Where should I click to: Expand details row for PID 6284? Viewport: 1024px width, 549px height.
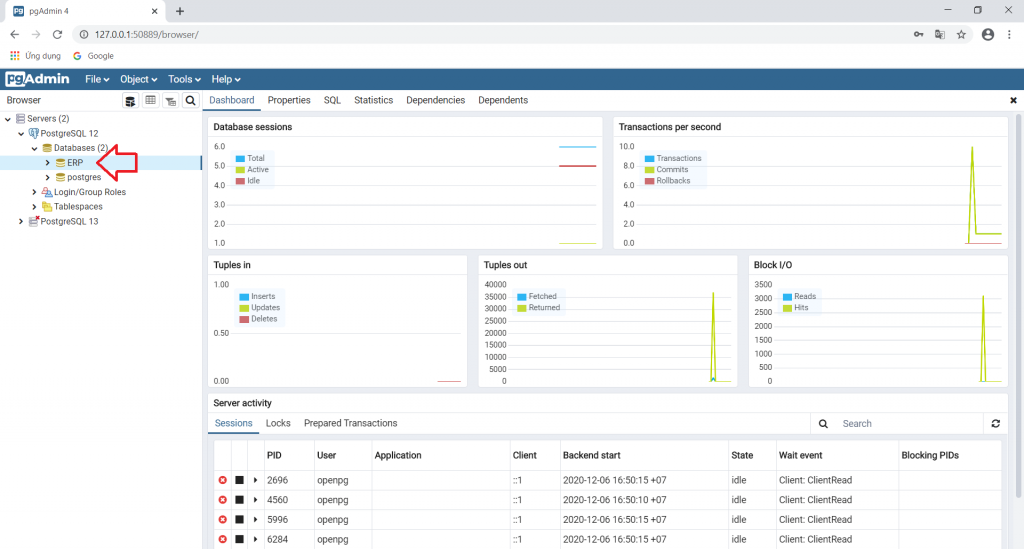[x=255, y=539]
